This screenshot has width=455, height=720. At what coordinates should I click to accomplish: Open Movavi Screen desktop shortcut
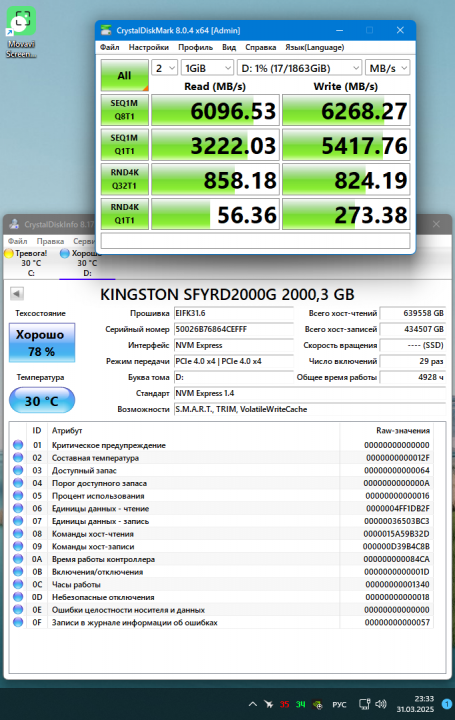(x=21, y=33)
